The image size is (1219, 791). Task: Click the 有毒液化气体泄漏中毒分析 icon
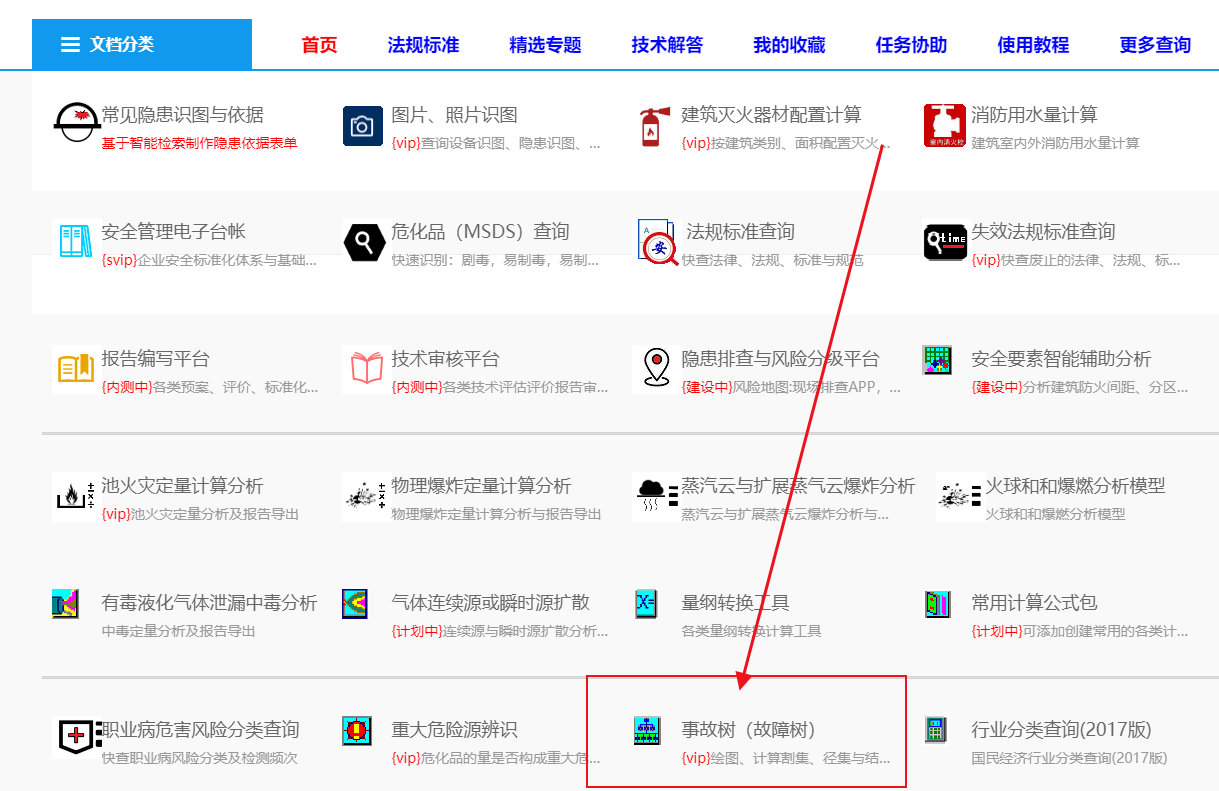65,603
